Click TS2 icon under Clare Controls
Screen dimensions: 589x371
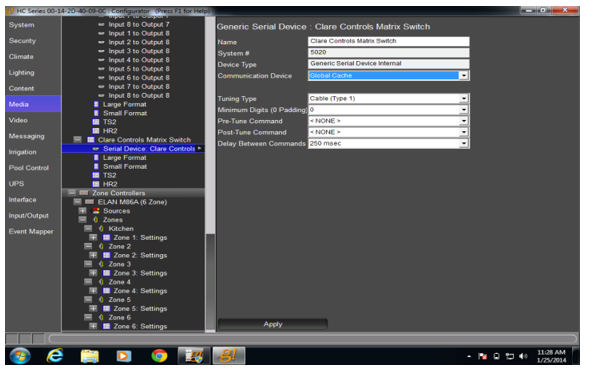(96, 175)
